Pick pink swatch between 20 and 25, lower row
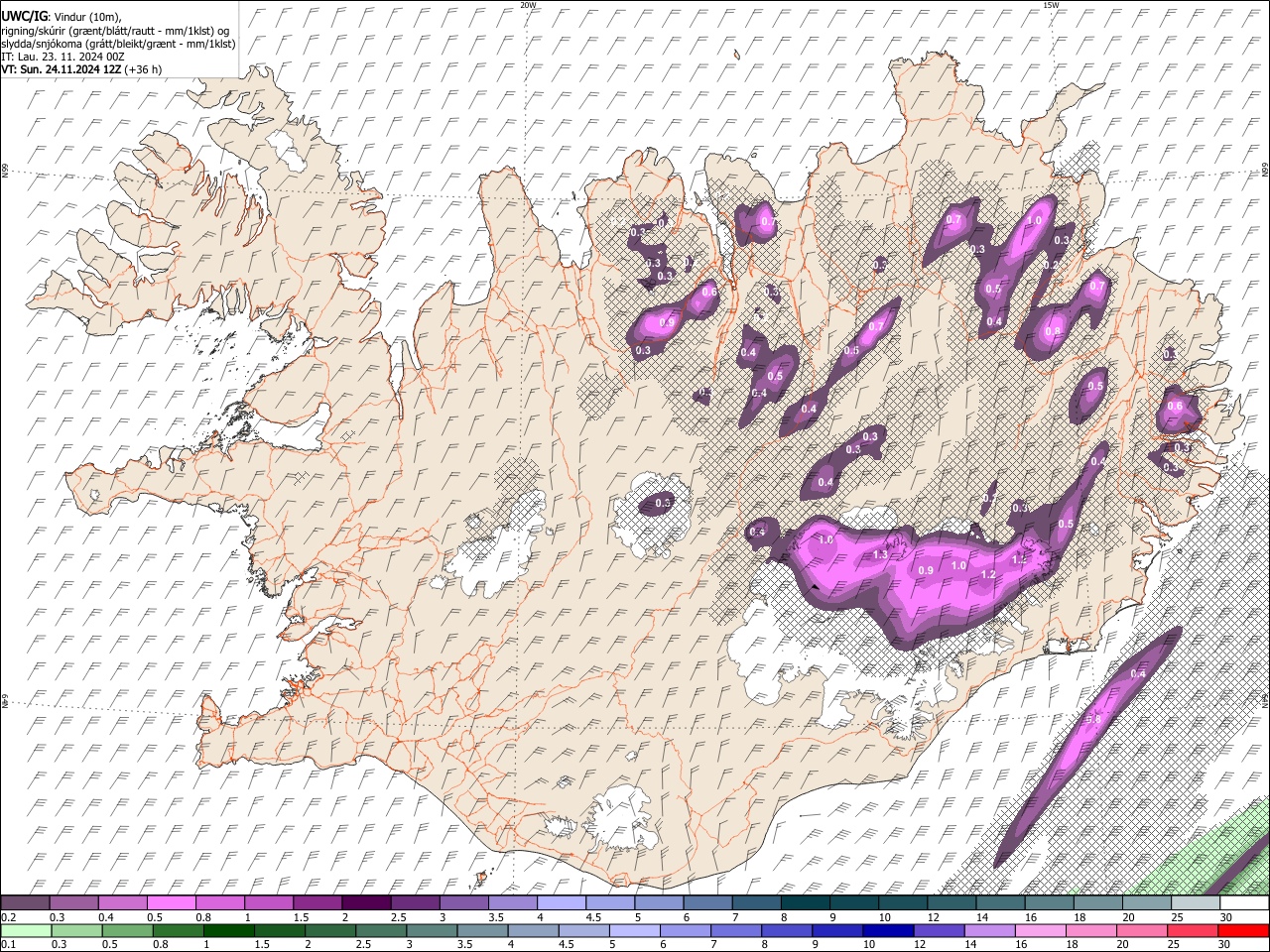The width and height of the screenshot is (1270, 952). pyautogui.click(x=1142, y=930)
